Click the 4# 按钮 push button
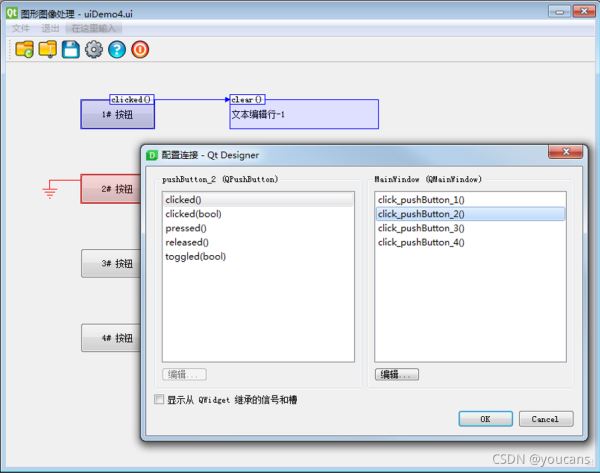Viewport: 600px width, 473px height. point(111,338)
